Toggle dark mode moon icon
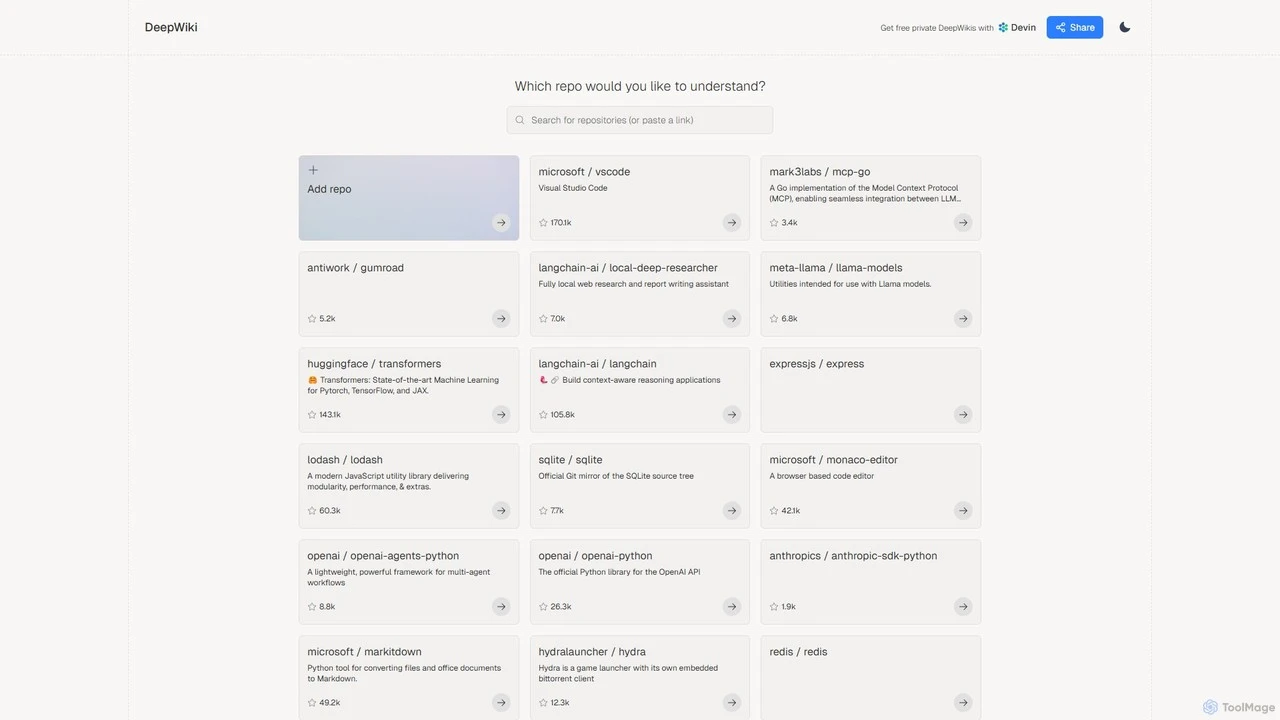Screen dimensions: 1280x720 [1125, 27]
